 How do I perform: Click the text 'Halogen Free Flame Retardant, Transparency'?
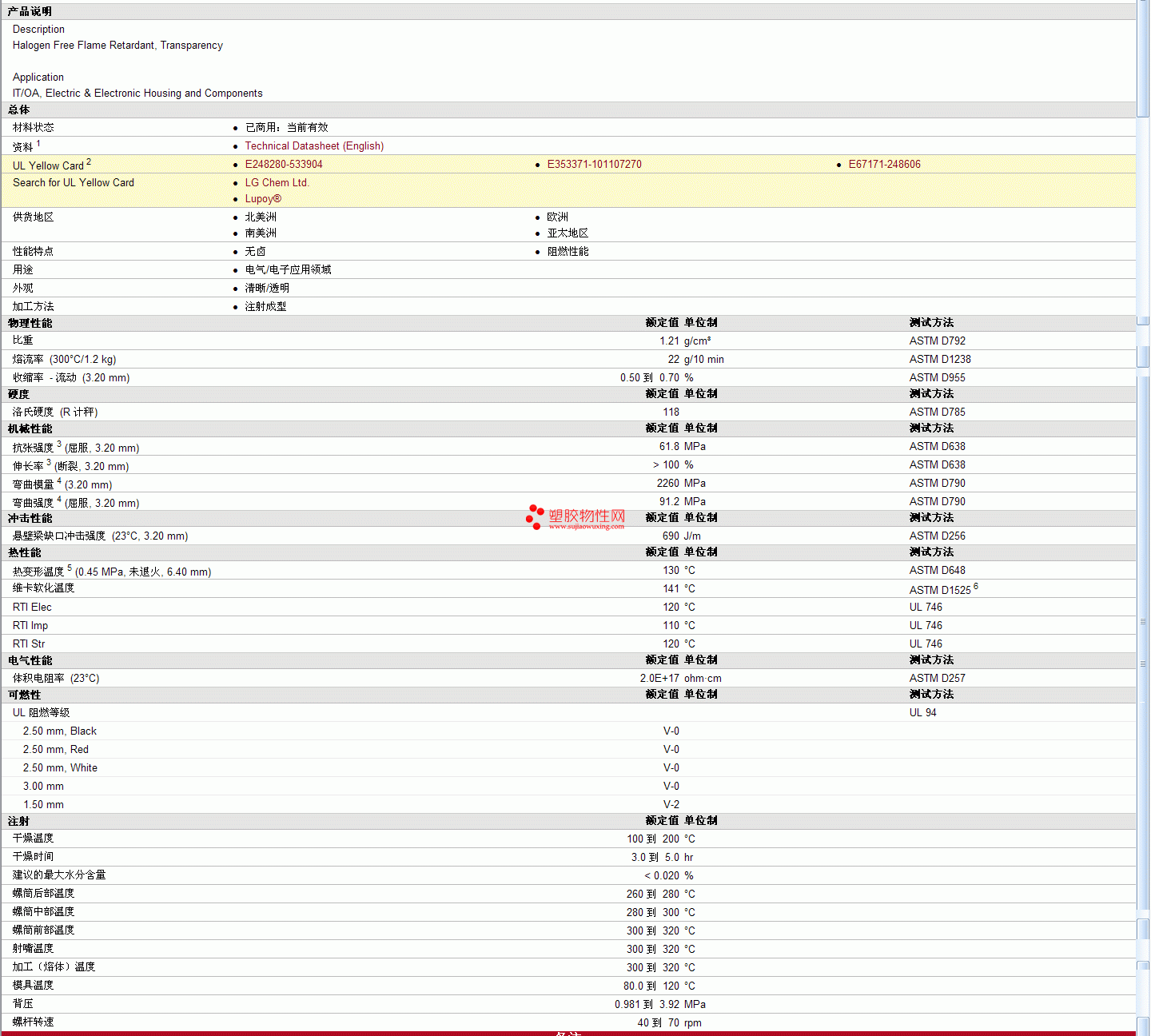[x=117, y=46]
